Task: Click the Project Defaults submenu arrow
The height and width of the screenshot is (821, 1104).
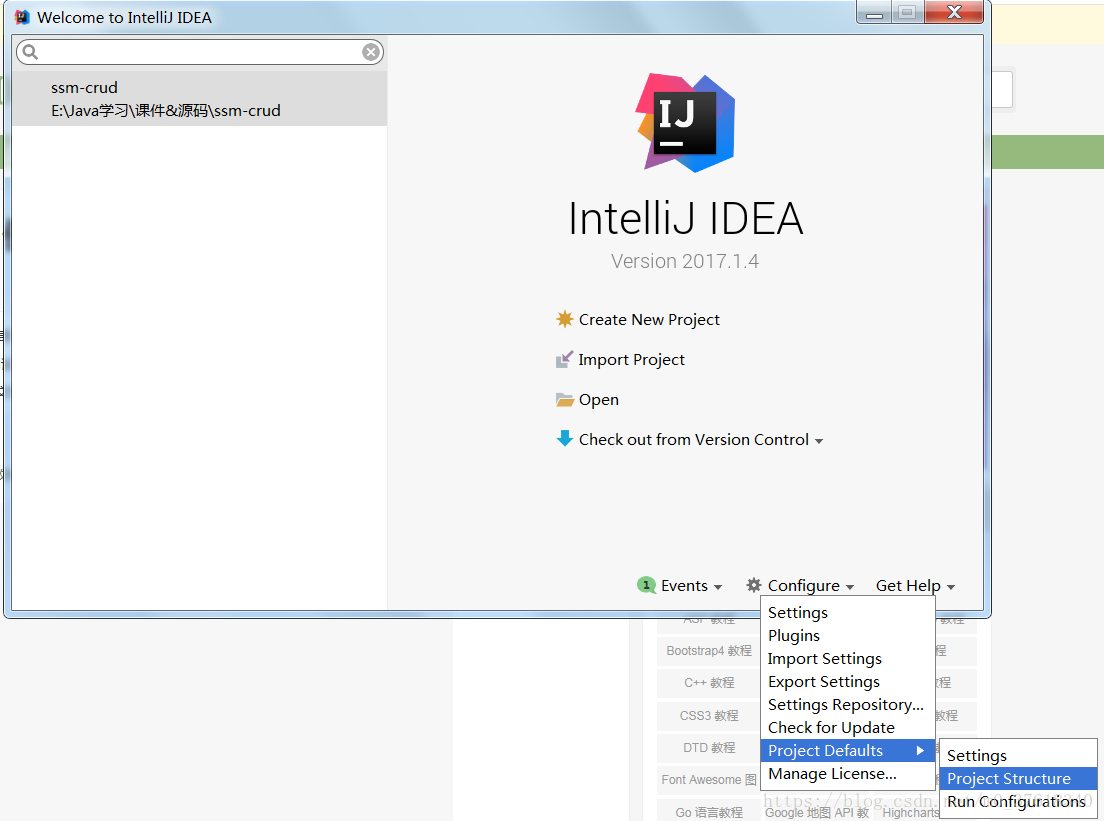Action: coord(920,751)
